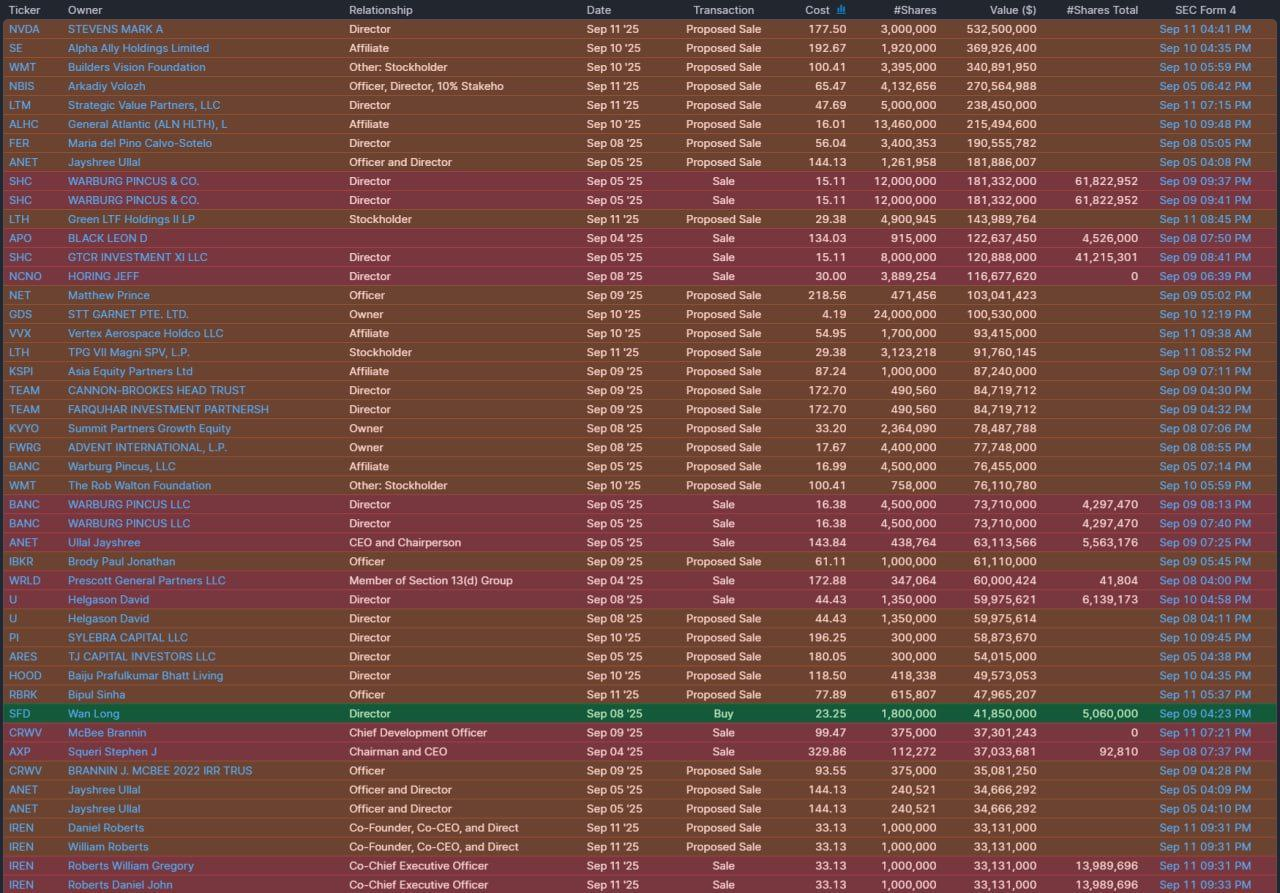This screenshot has height=893, width=1280.
Task: Open owner Brody Paul Jonathan
Action: 121,561
